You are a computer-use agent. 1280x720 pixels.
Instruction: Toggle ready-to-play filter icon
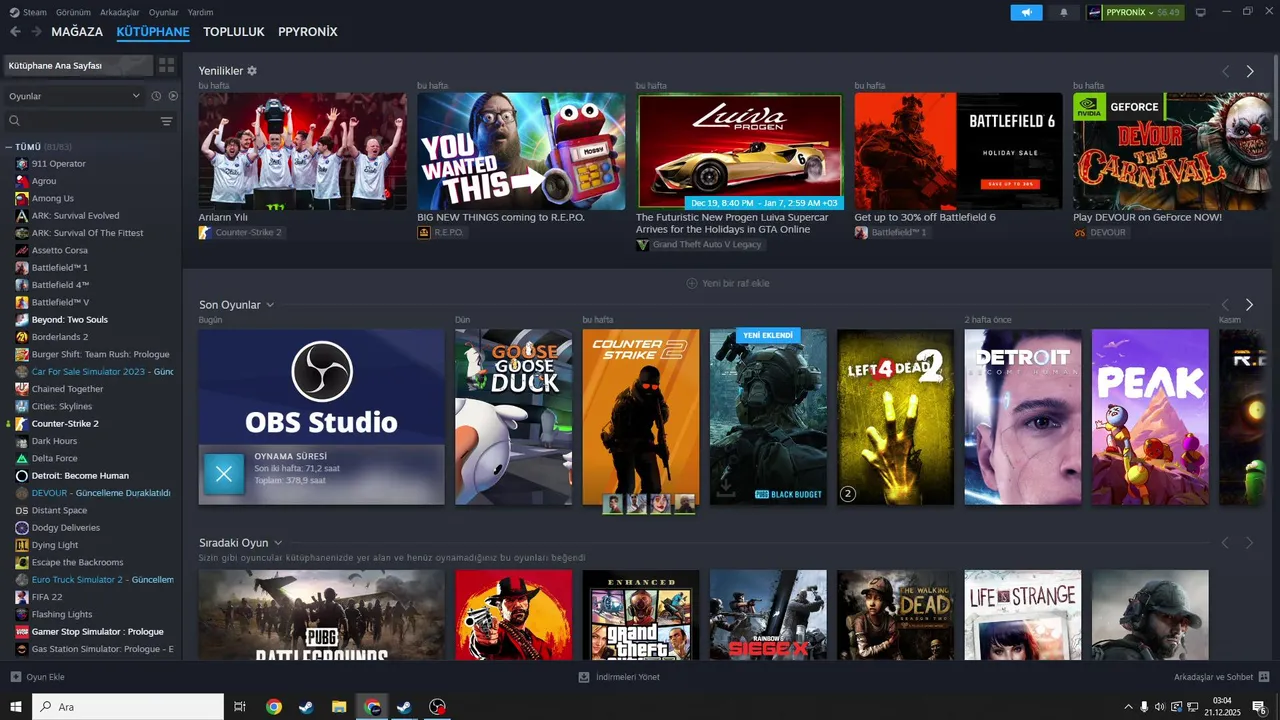coord(173,96)
